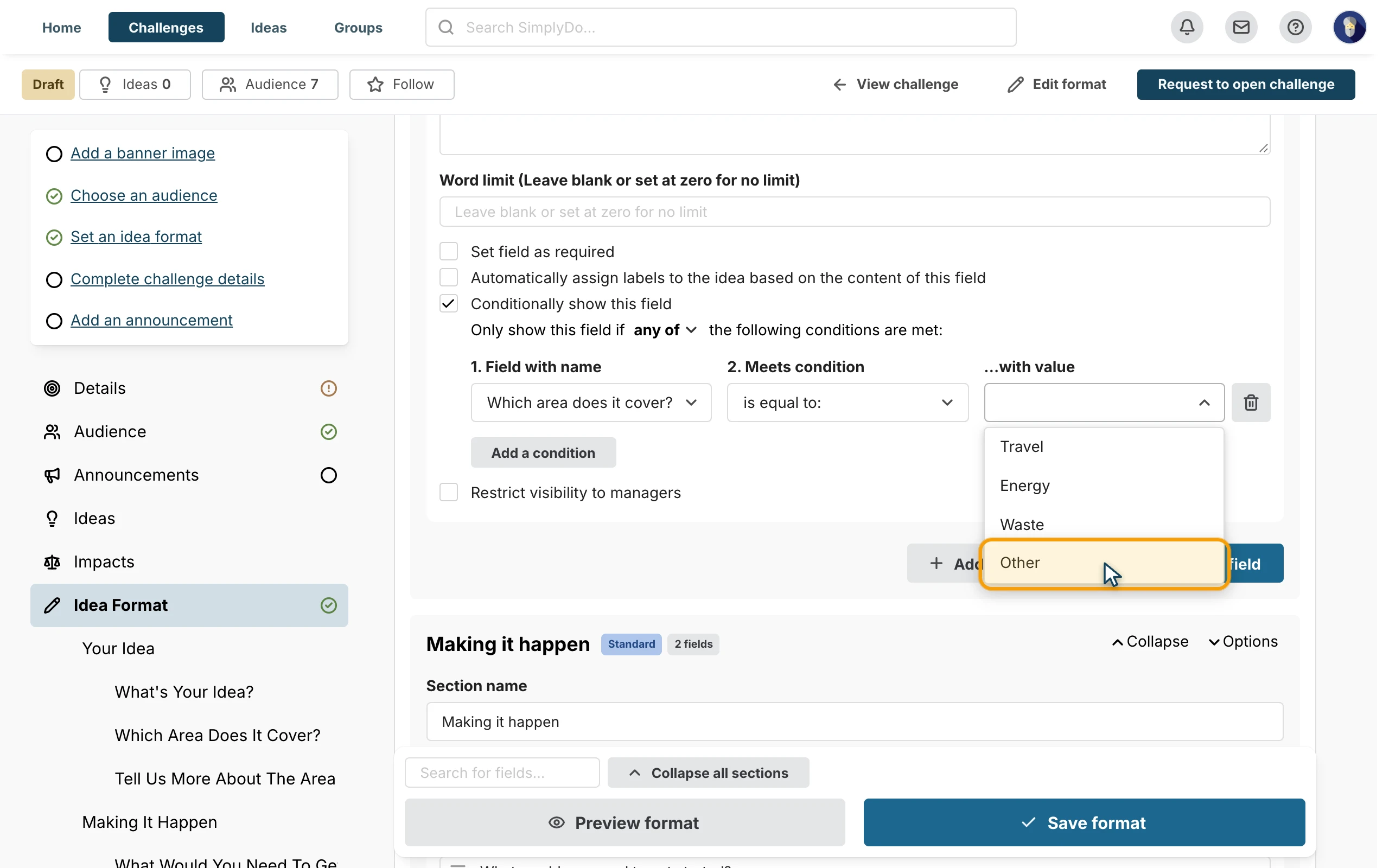Enable automatic label assignment checkbox
The height and width of the screenshot is (868, 1389).
448,277
